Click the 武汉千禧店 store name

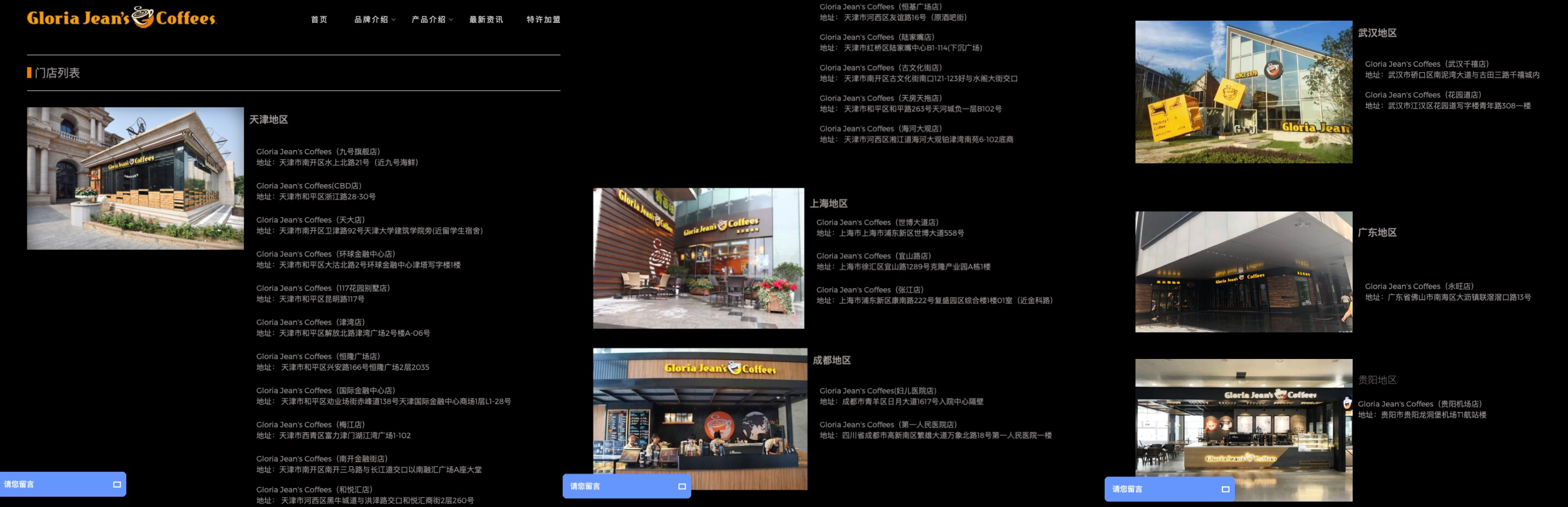(1427, 64)
